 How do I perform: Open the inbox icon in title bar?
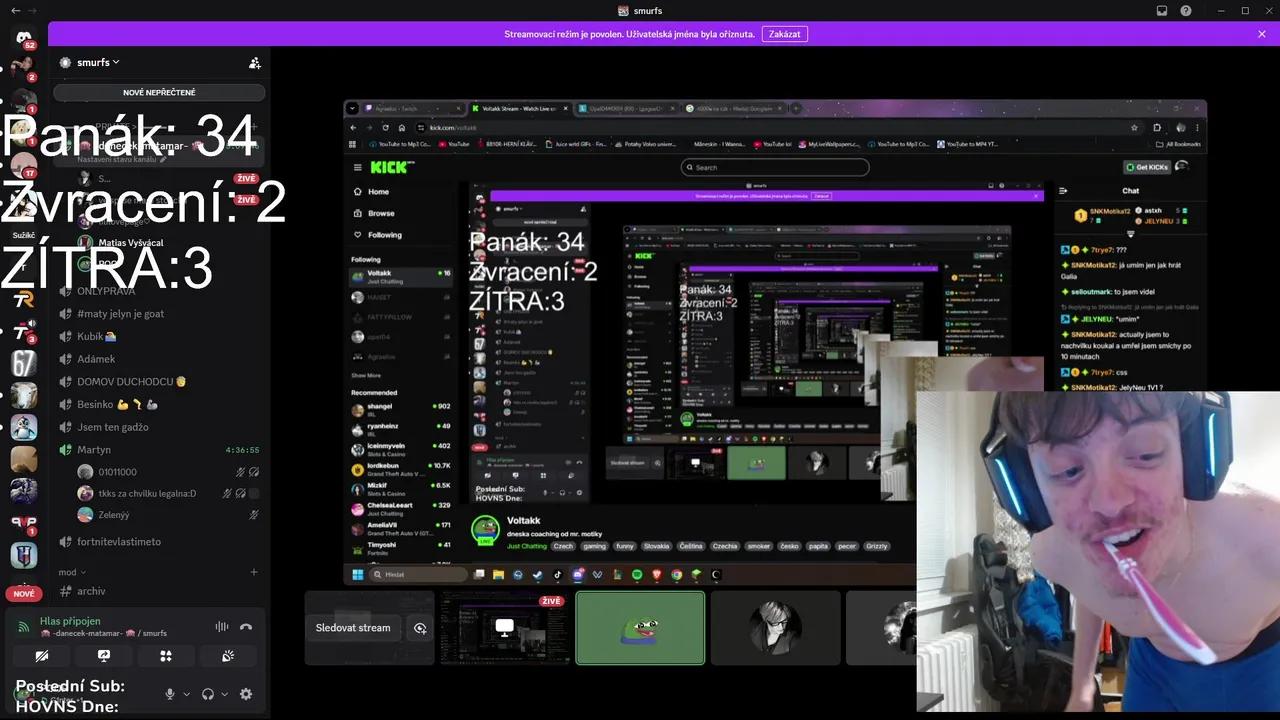[x=1162, y=10]
